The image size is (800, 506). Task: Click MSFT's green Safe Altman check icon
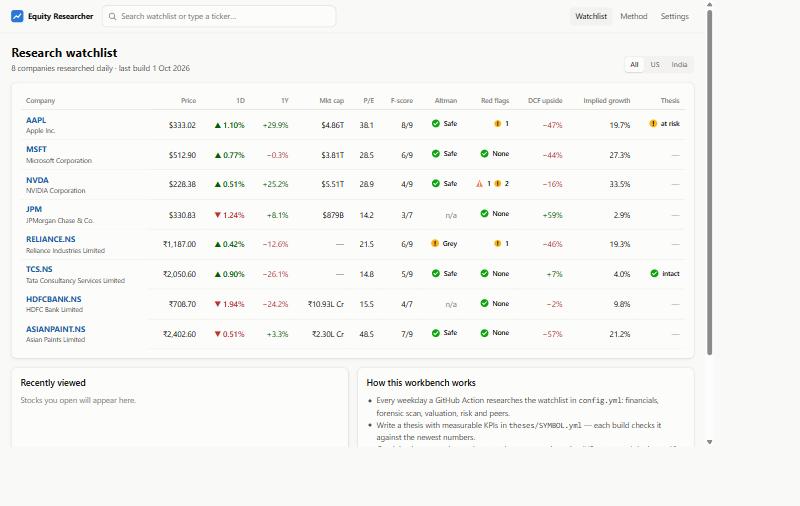tap(436, 154)
